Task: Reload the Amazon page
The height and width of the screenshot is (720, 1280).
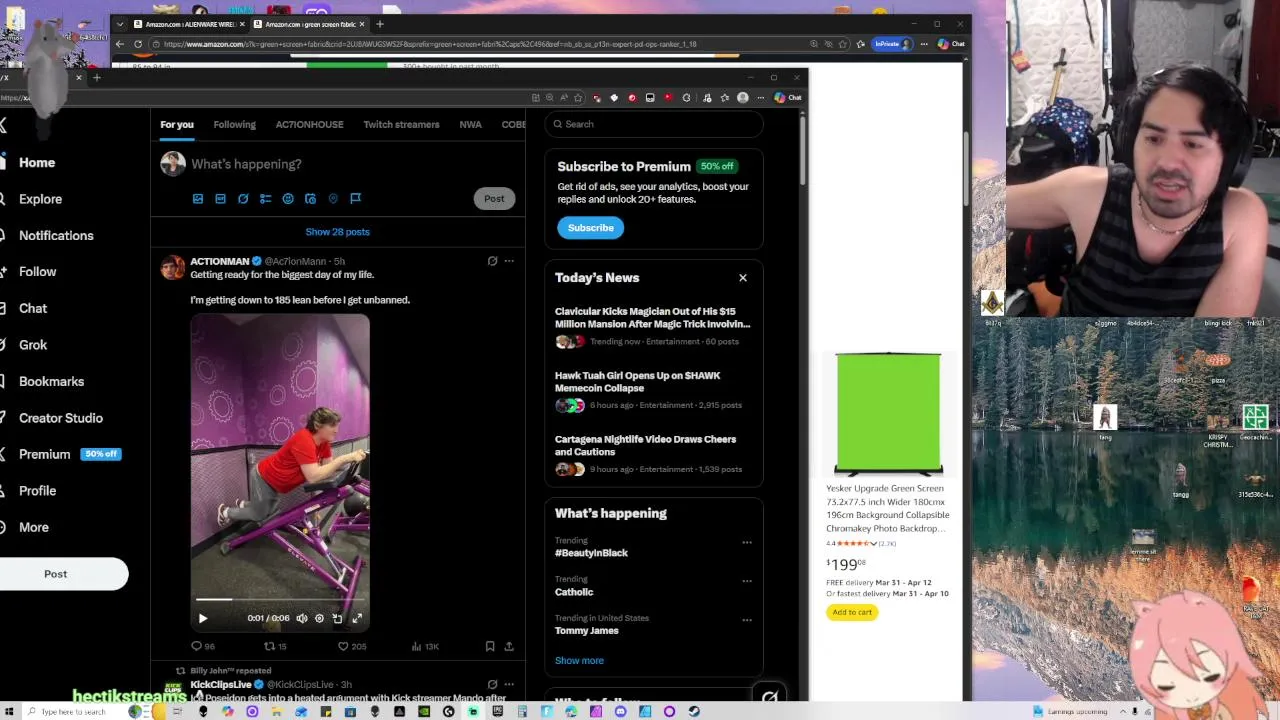Action: (138, 44)
